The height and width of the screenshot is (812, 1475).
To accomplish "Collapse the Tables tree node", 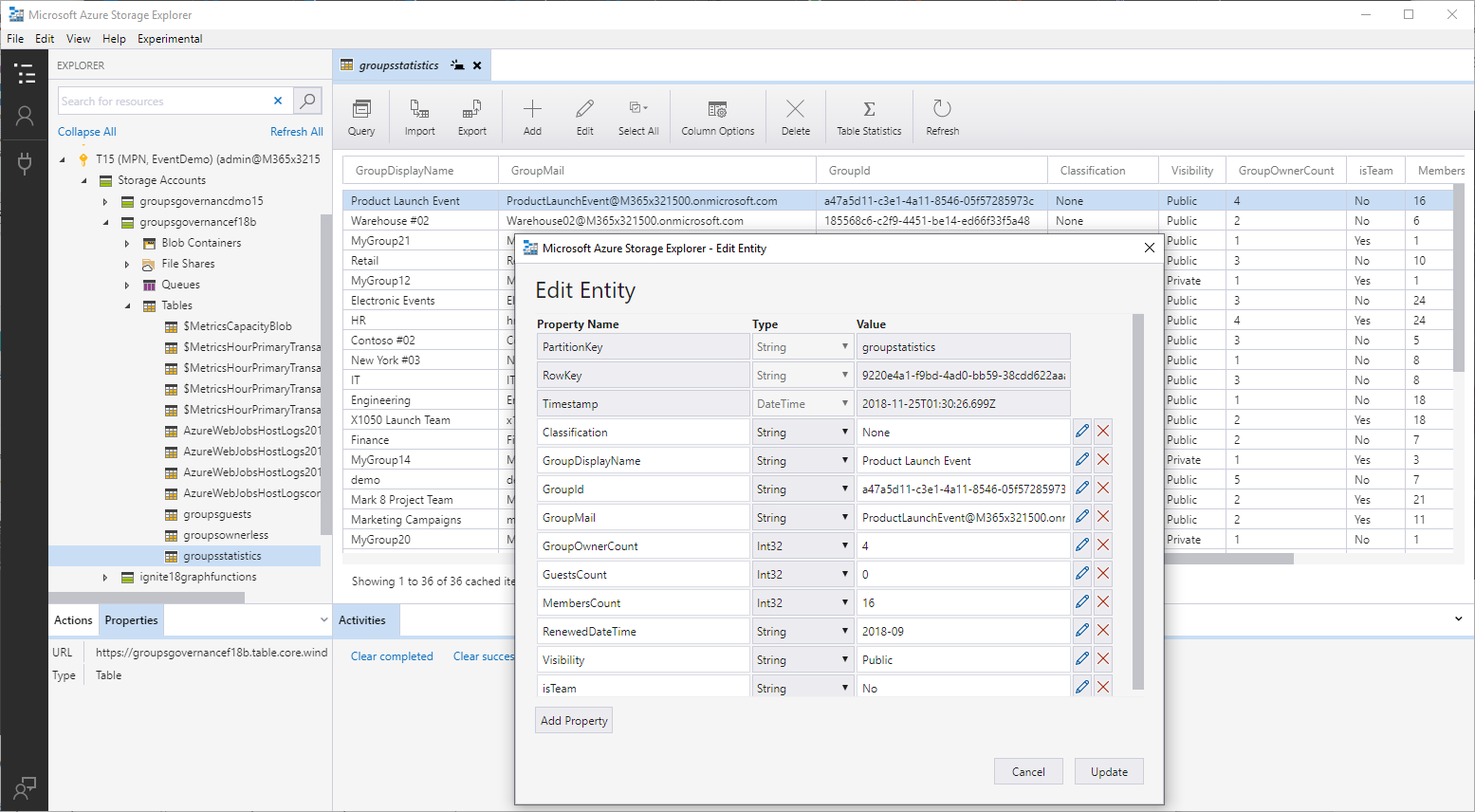I will tap(128, 305).
